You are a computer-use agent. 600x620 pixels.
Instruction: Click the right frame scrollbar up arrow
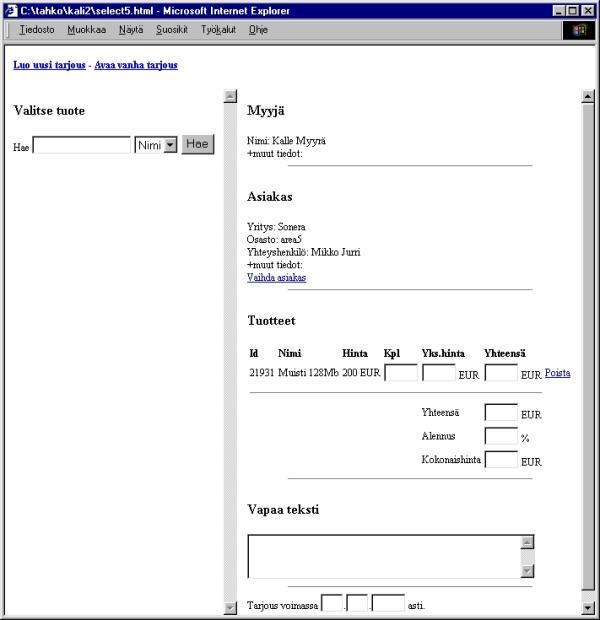click(588, 96)
